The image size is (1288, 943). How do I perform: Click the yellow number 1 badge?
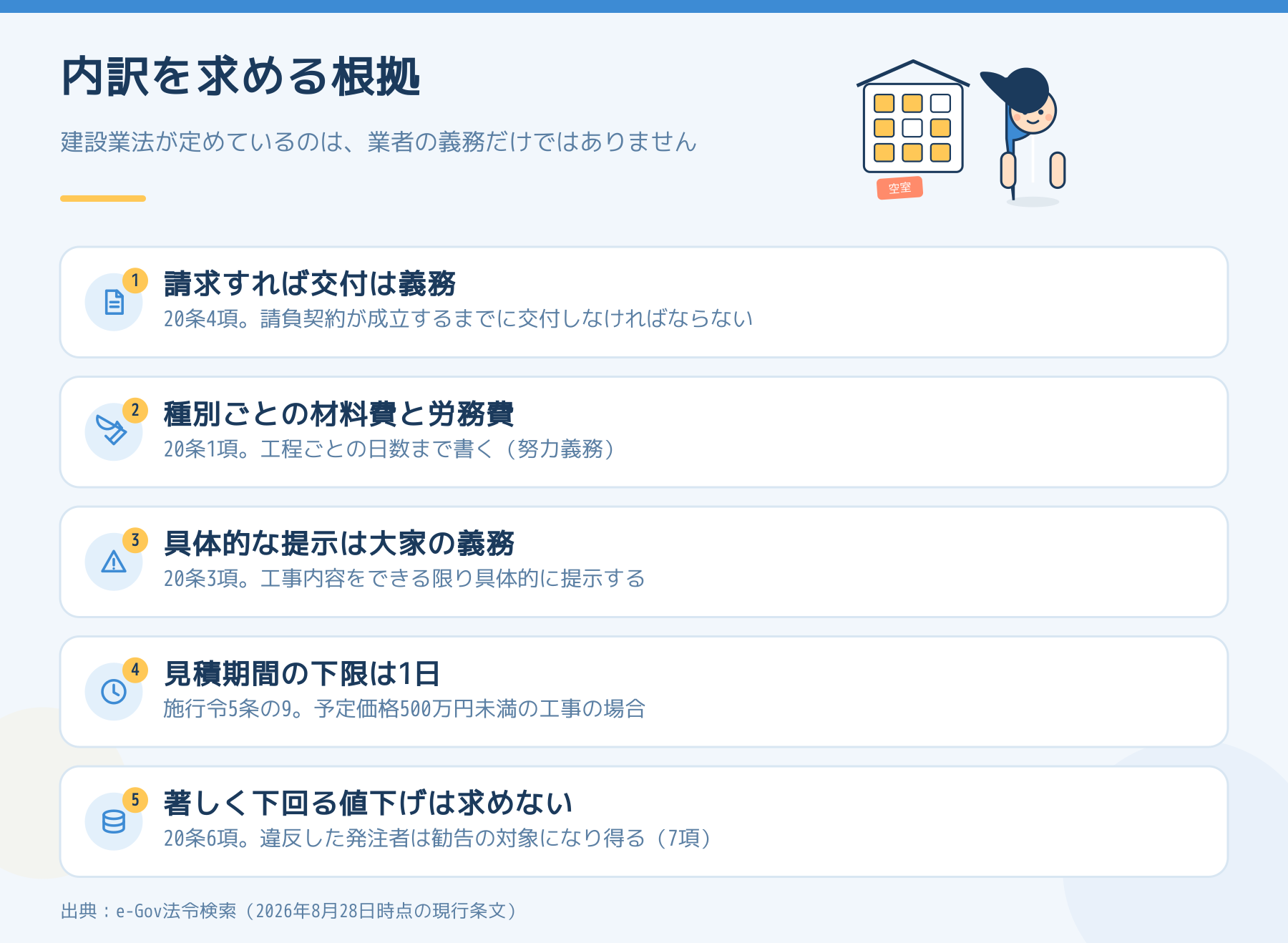(135, 280)
